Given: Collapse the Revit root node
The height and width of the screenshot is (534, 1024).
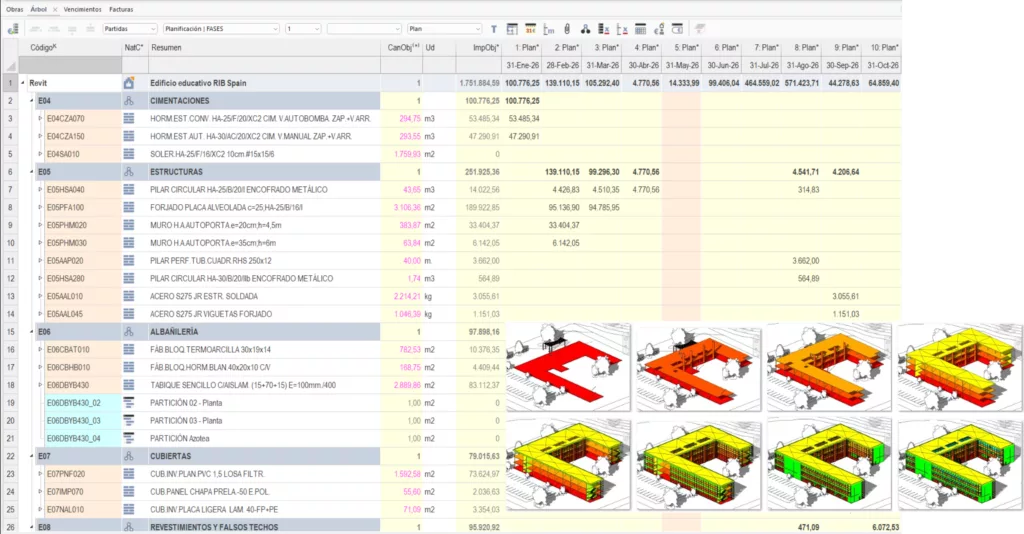Looking at the screenshot, I should pyautogui.click(x=23, y=83).
